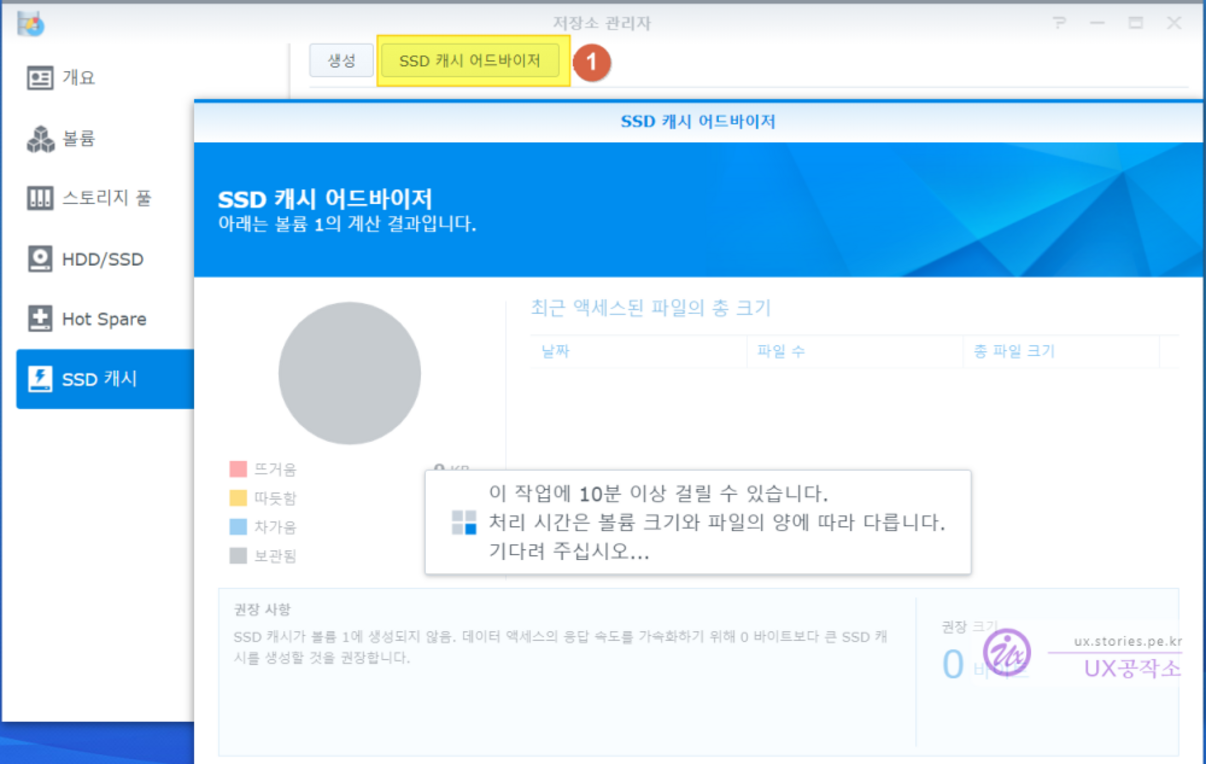This screenshot has width=1206, height=764.
Task: Select the Hot Spare plus icon
Action: tap(40, 319)
